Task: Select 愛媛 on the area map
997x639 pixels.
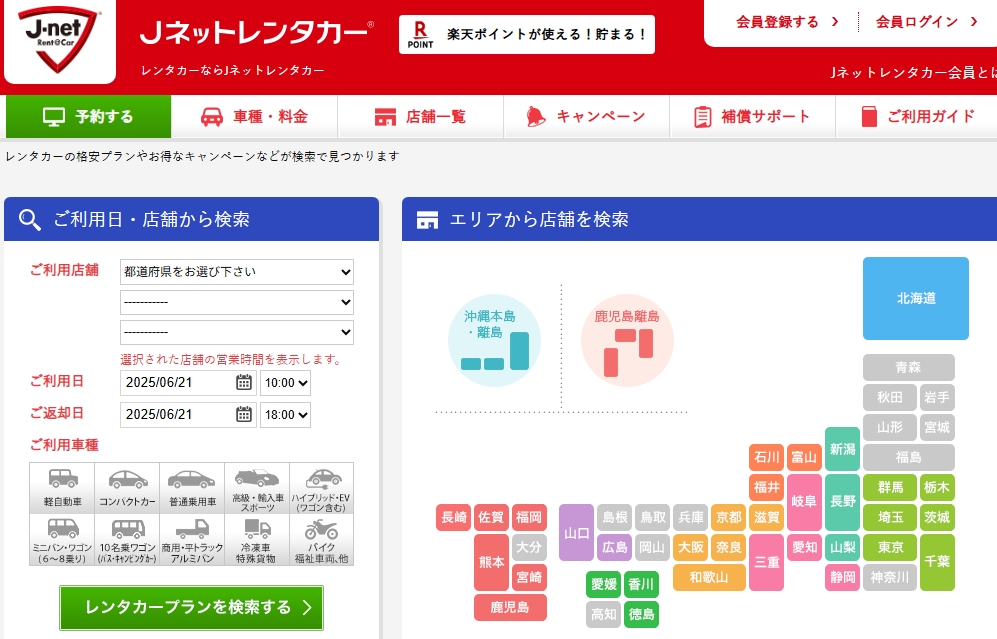Action: 604,584
